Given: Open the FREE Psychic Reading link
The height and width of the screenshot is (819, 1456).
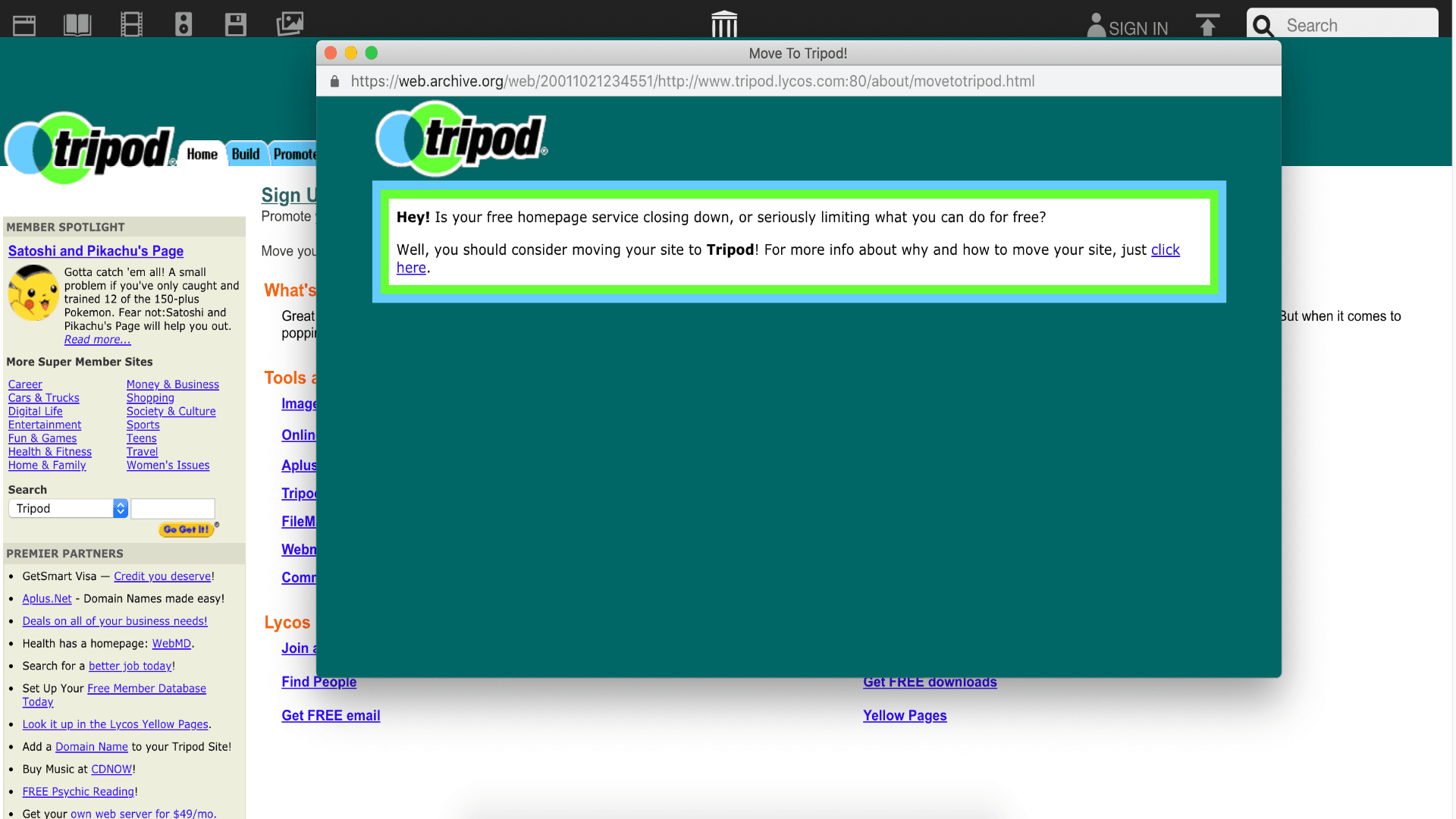Looking at the screenshot, I should click(x=78, y=792).
